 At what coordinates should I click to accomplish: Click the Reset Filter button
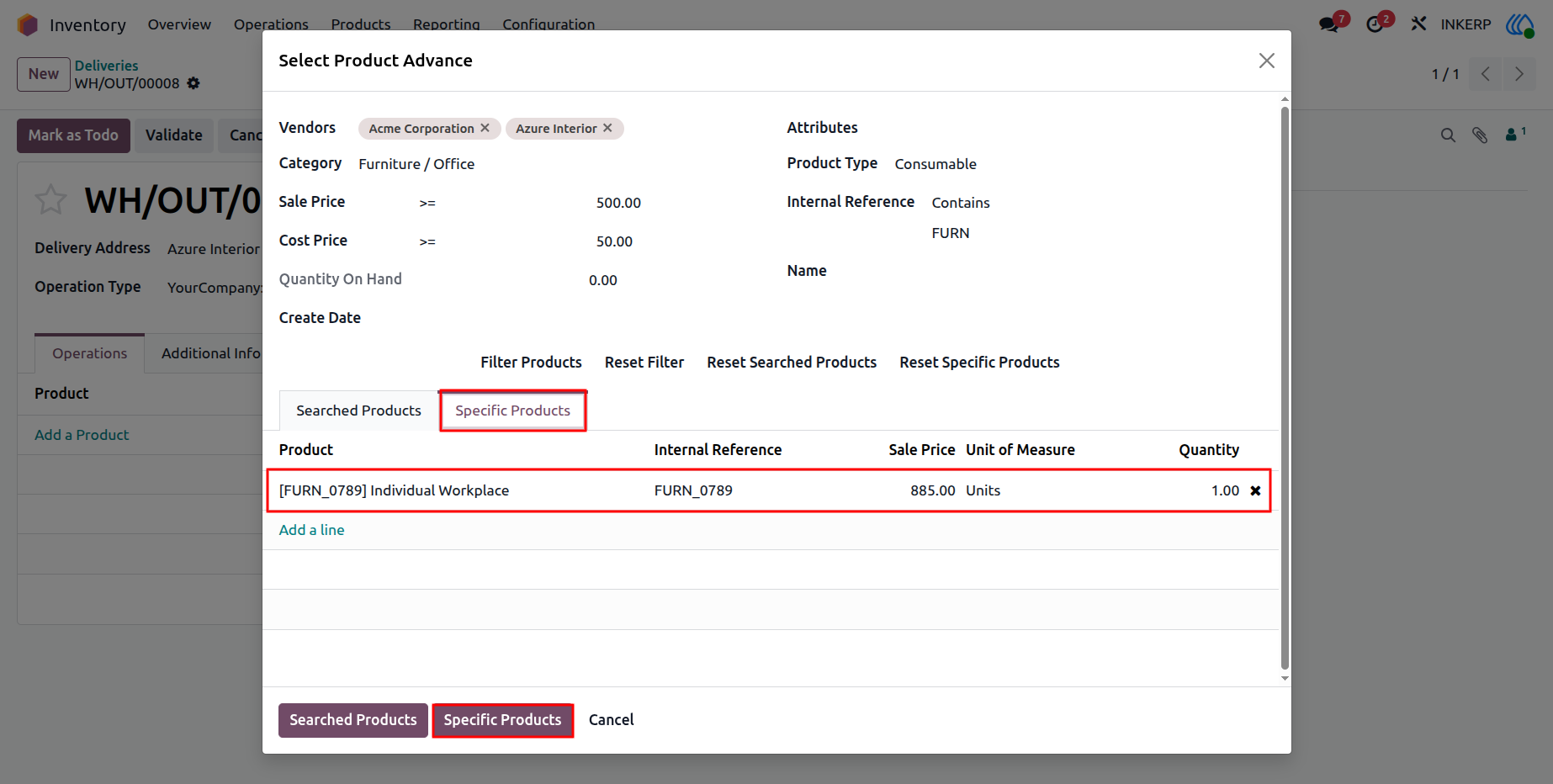coord(644,363)
